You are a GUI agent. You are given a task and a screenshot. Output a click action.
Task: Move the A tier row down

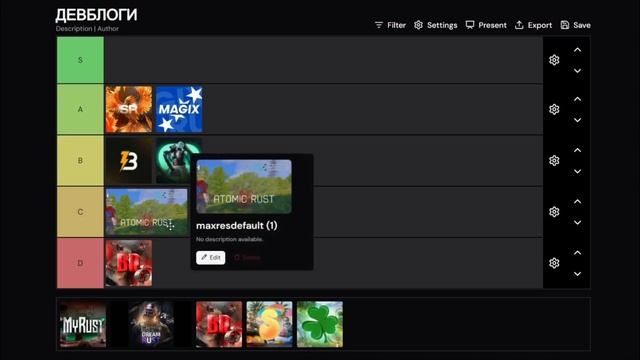pyautogui.click(x=578, y=120)
